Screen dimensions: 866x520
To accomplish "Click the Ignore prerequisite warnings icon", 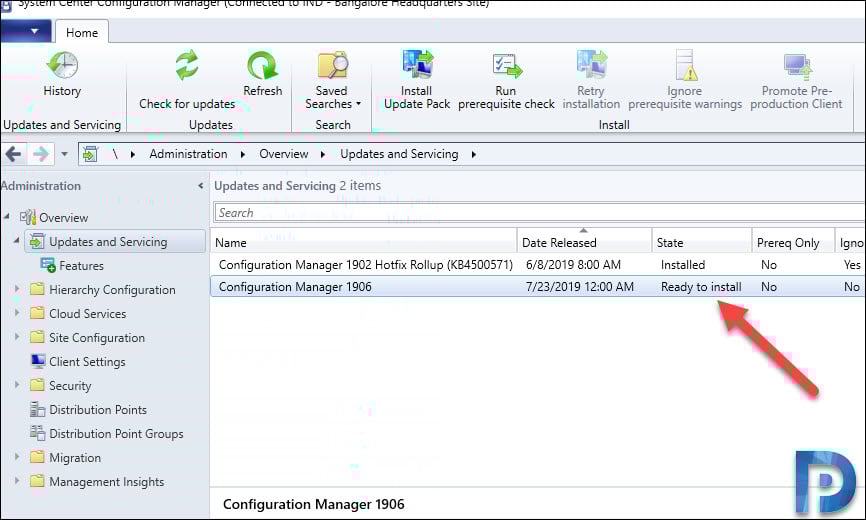I will pyautogui.click(x=685, y=65).
